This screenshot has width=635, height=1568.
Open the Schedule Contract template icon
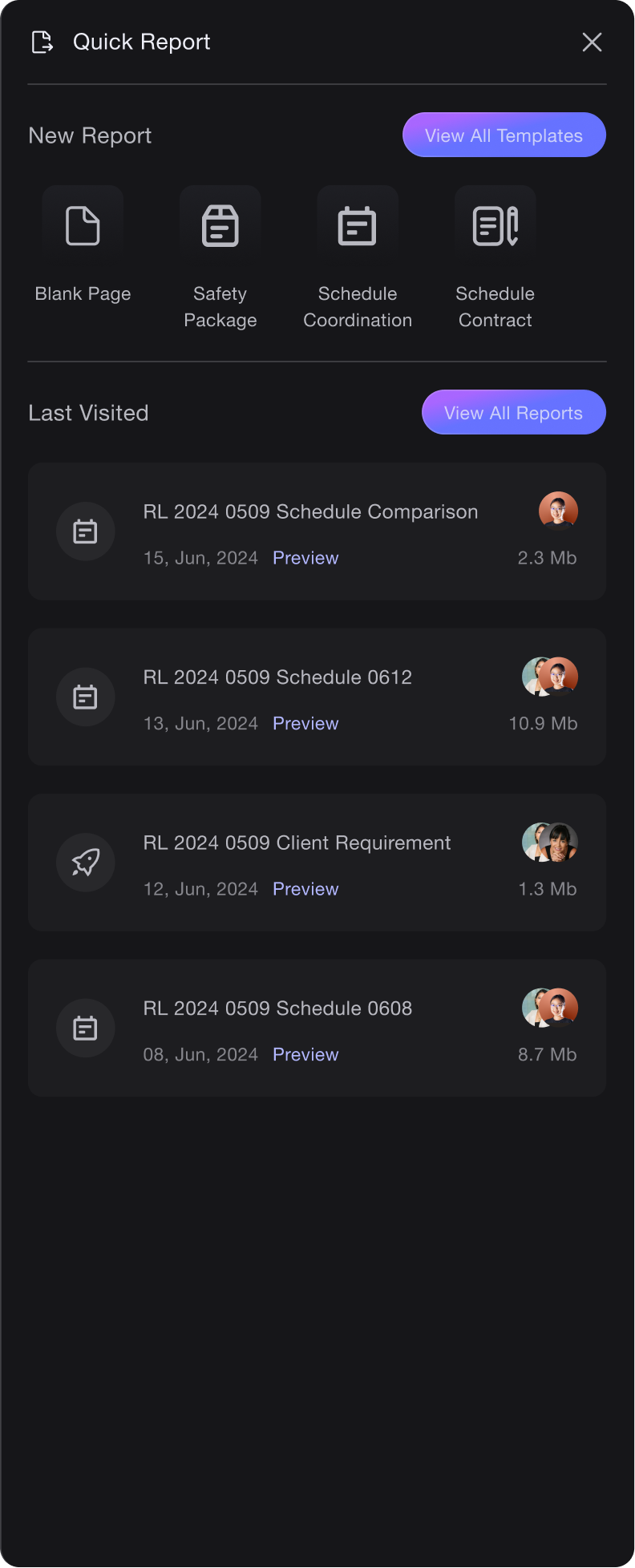(495, 226)
